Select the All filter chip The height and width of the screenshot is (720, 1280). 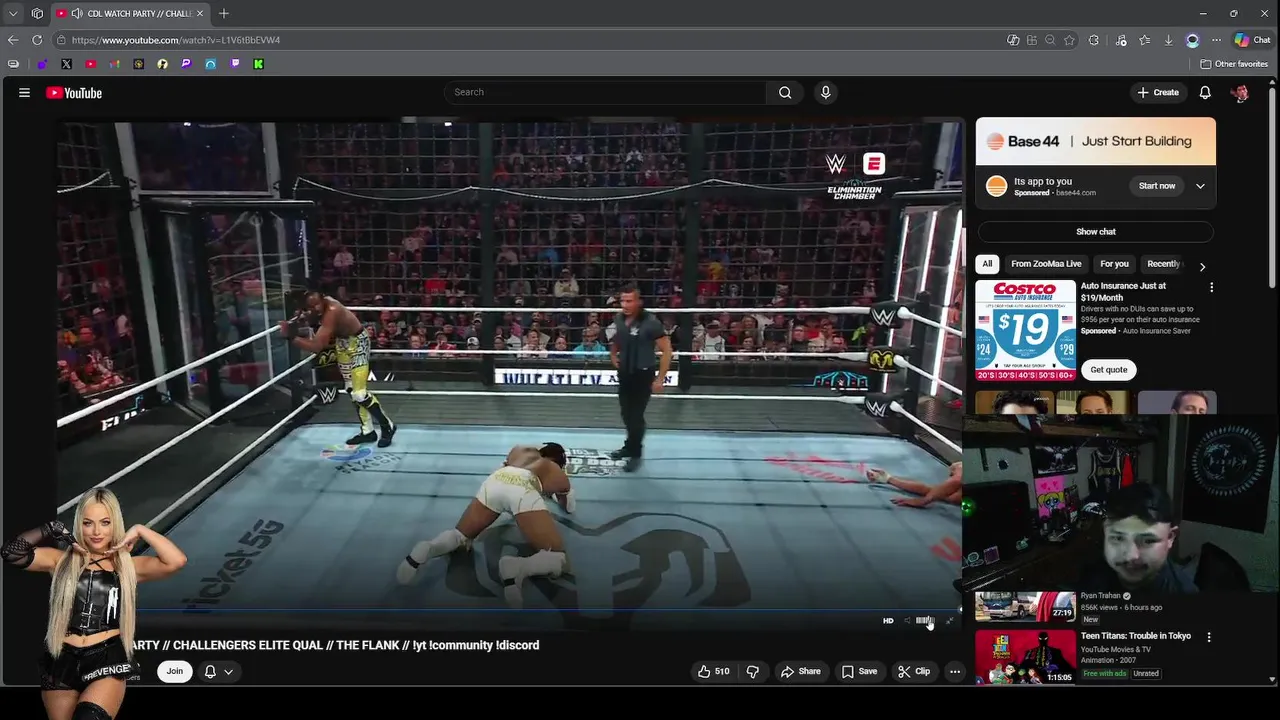(987, 264)
